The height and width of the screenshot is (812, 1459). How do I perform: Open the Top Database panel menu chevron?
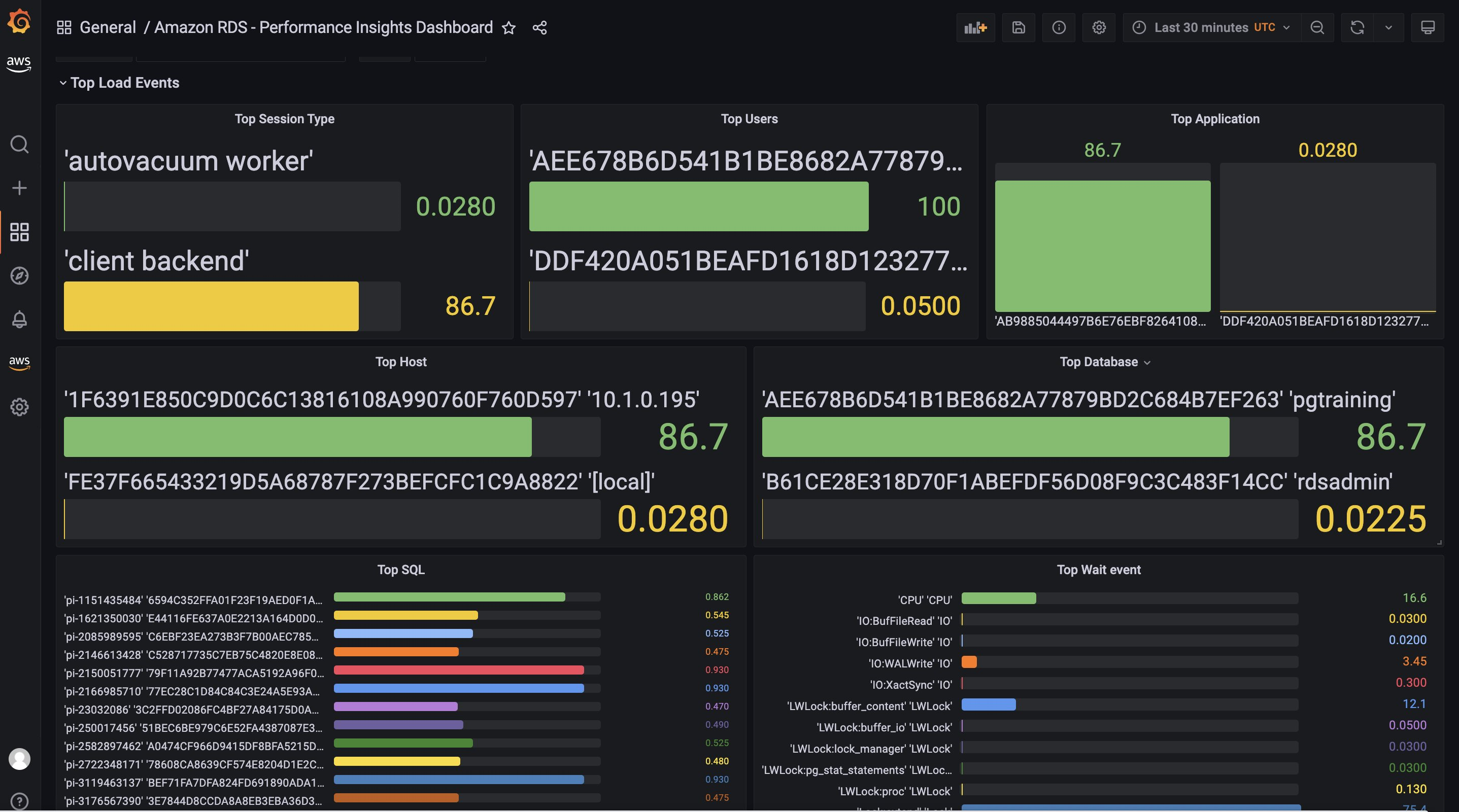tap(1147, 363)
